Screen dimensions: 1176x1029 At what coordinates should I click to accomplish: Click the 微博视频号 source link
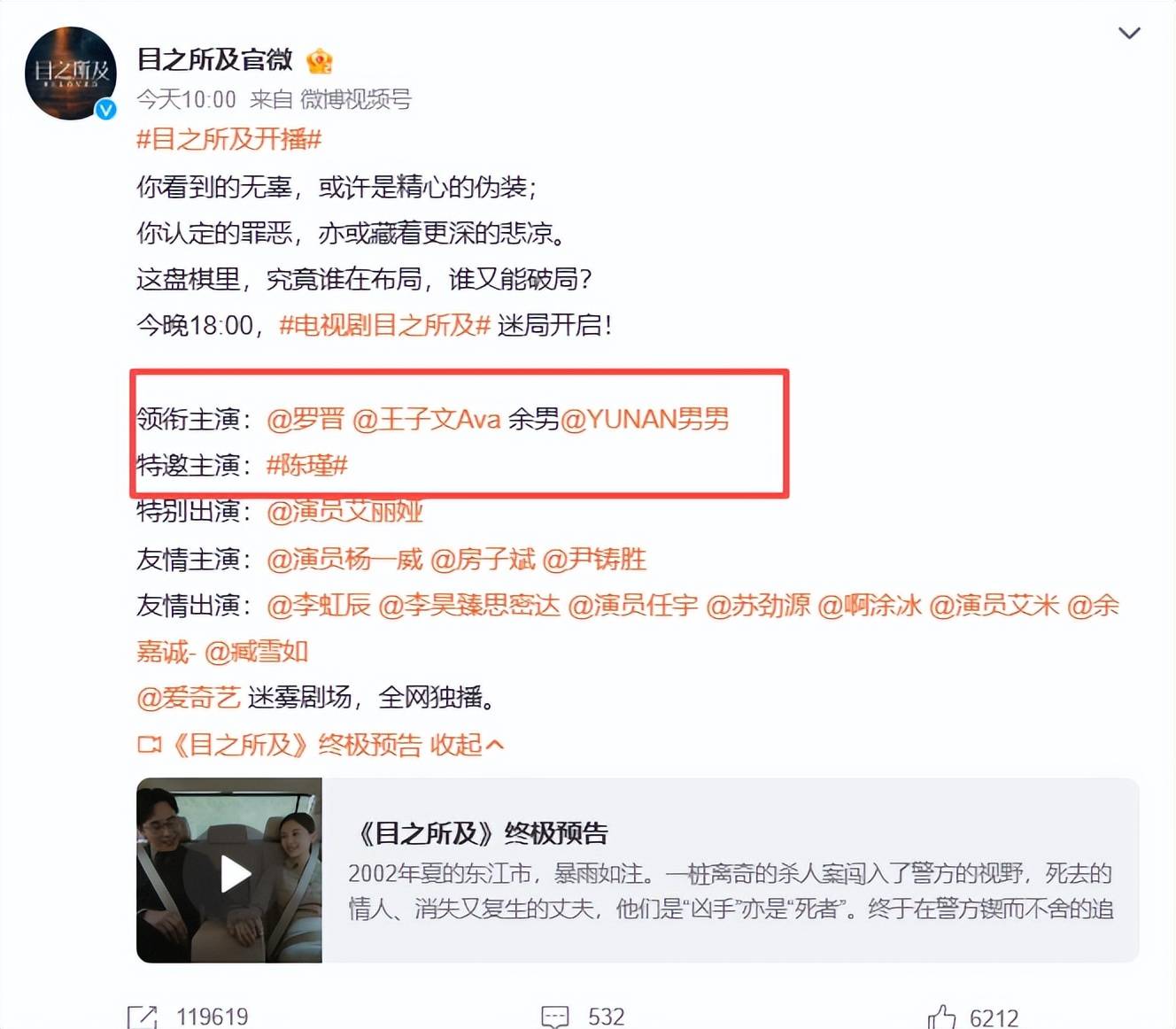point(356,99)
